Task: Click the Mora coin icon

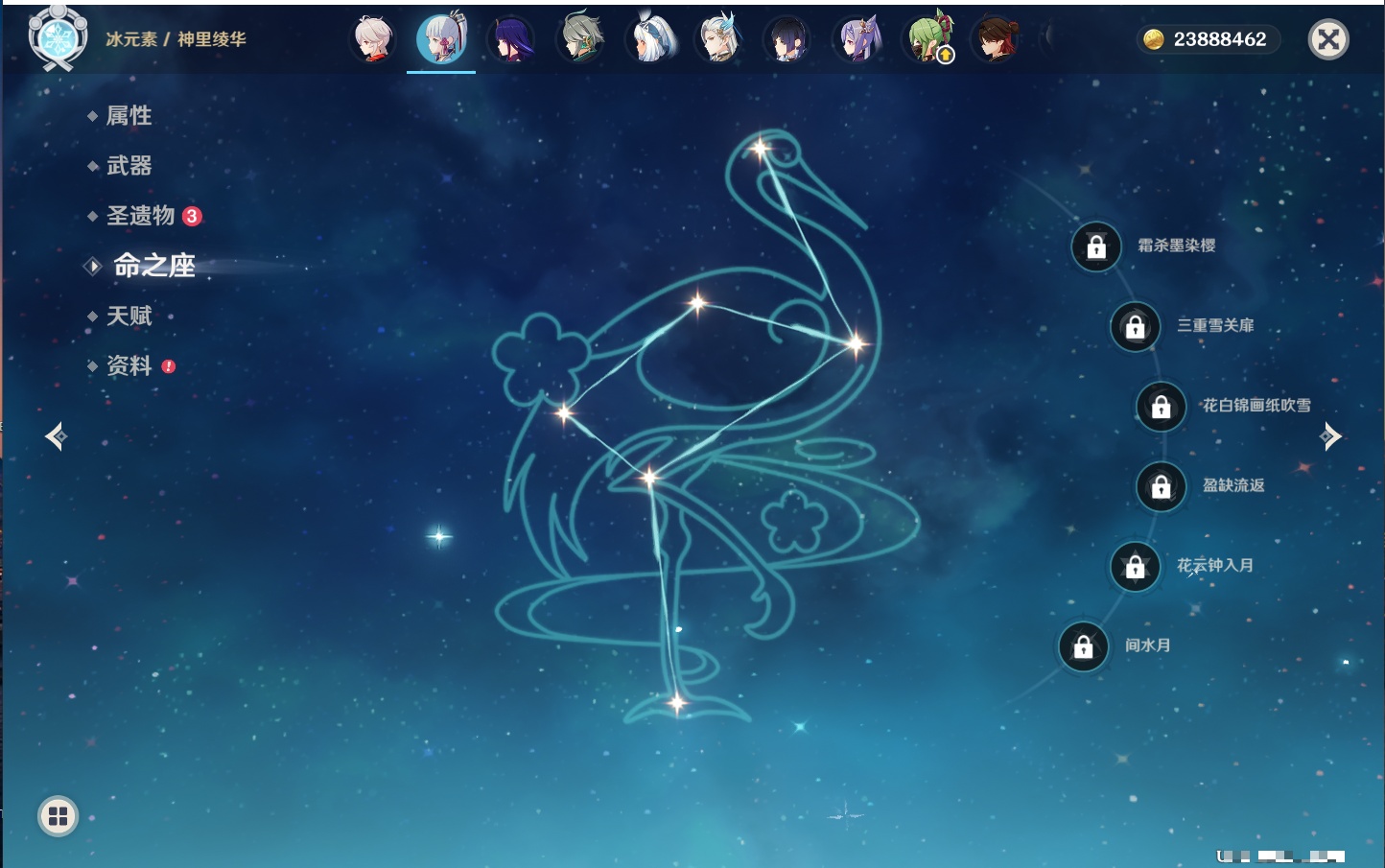Action: click(x=1154, y=39)
